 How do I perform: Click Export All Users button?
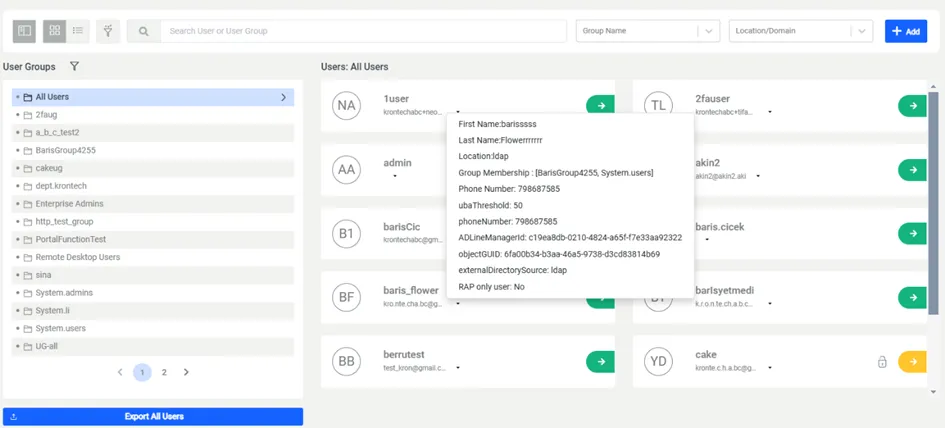[x=153, y=416]
